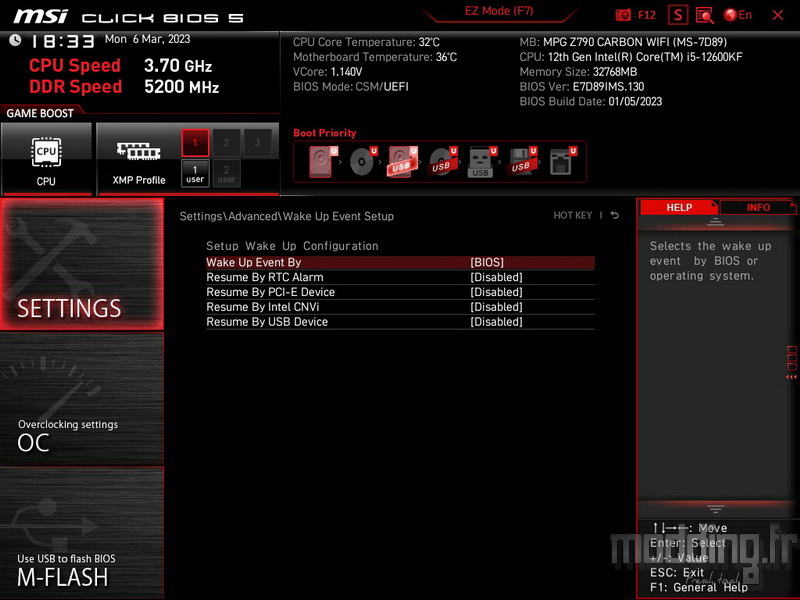The height and width of the screenshot is (600, 800).
Task: Click the right edge panel expand arrows
Action: coord(791,377)
